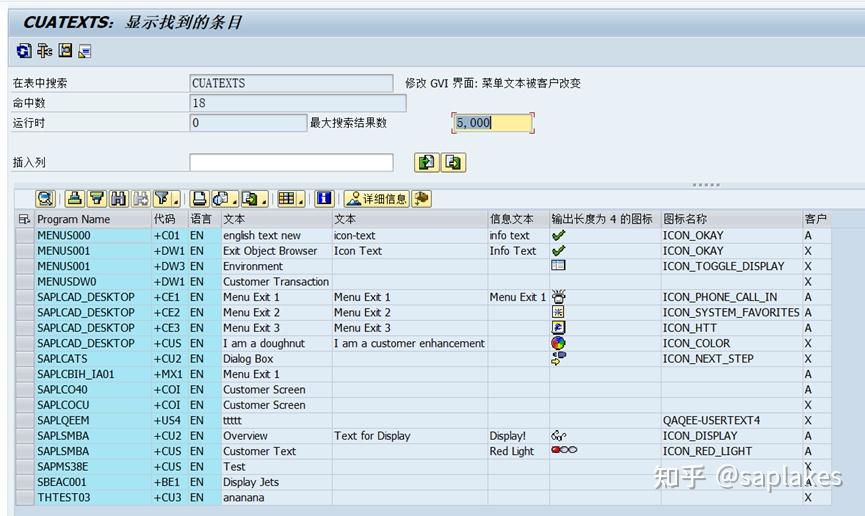Click the third icon in top toolbar
Screen dimensions: 865x516
point(65,51)
